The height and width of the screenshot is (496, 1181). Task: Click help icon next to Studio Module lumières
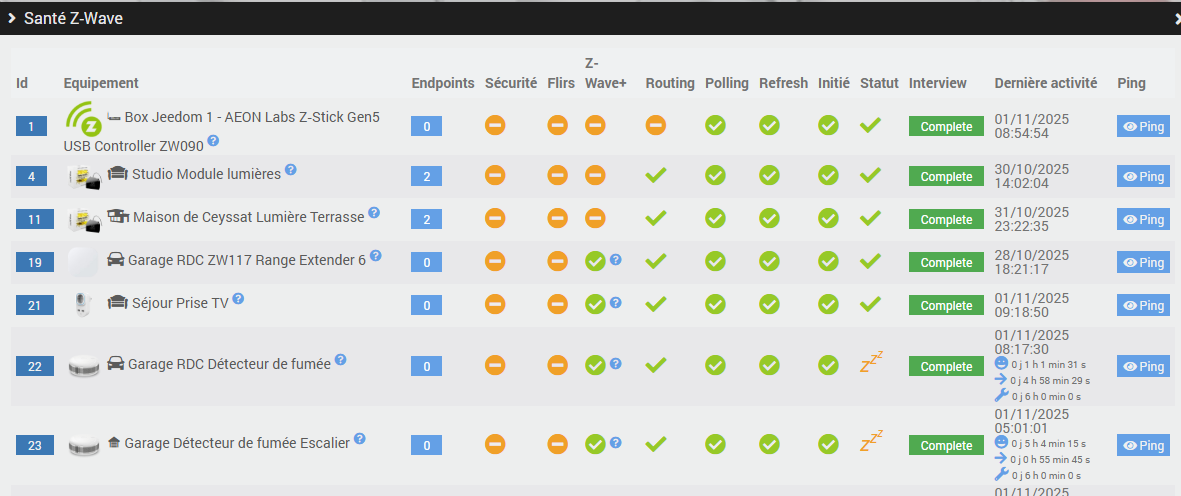click(290, 170)
